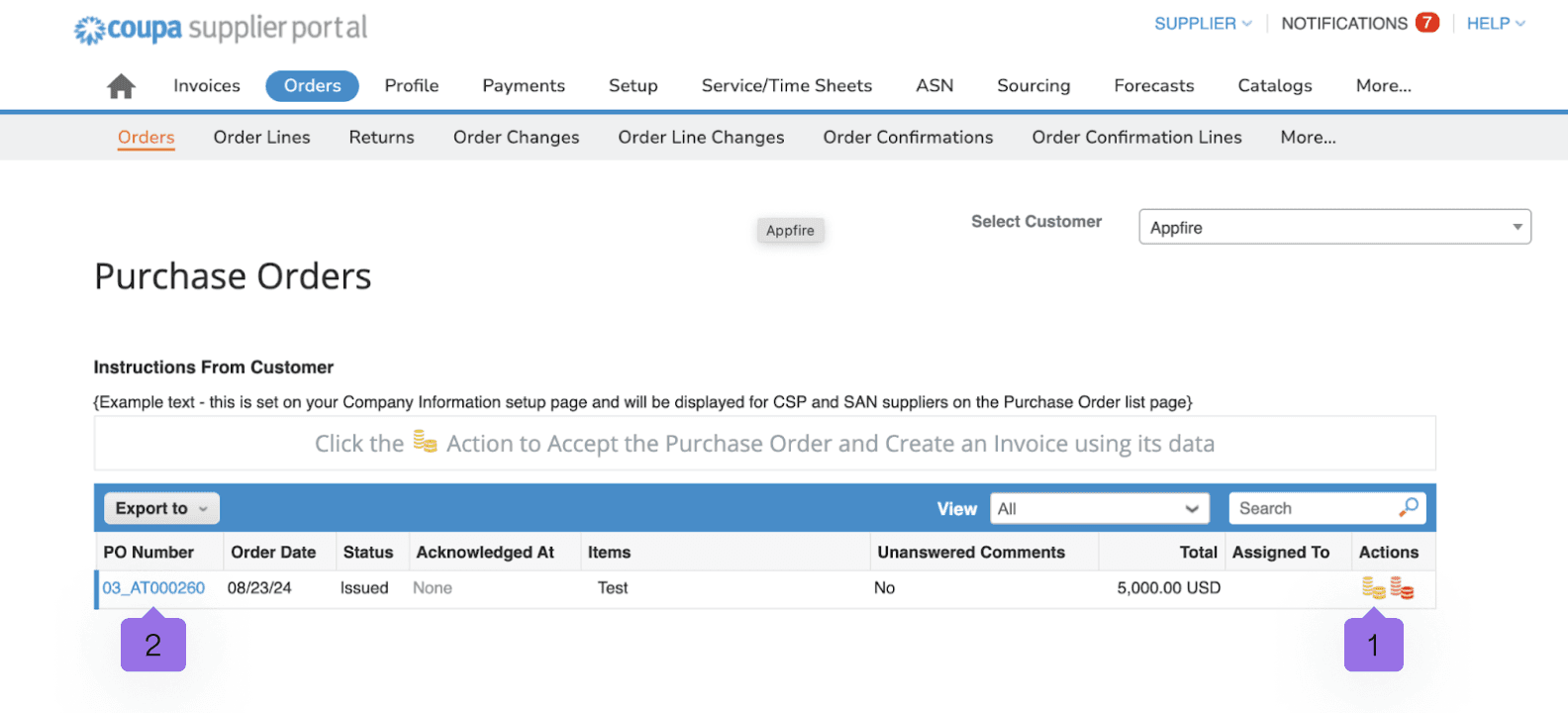Click the red coins Create Credit Note icon
The height and width of the screenshot is (713, 1568).
1402,588
